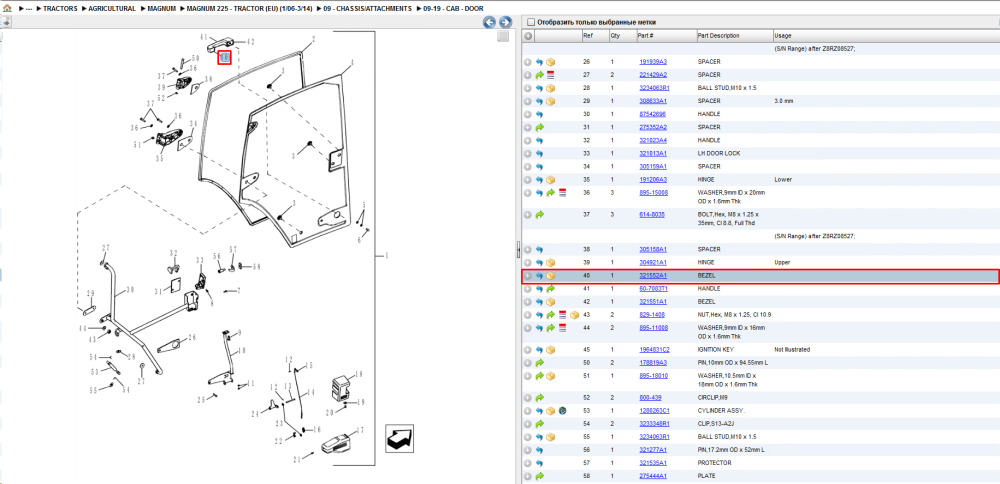Open MAGNUM breadcrumb level
Screen dimensions: 1000x484
[x=161, y=9]
